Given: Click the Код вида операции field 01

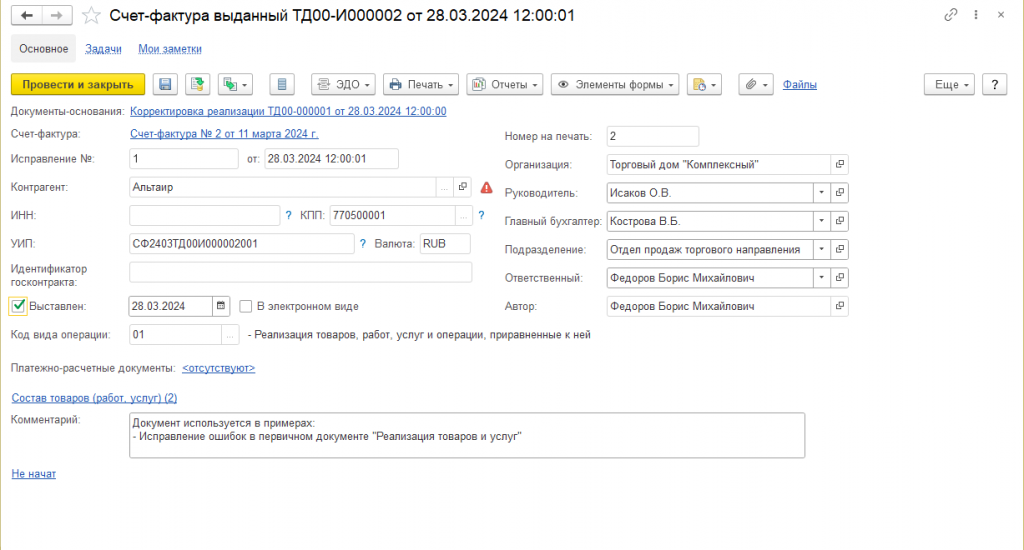Looking at the screenshot, I should [175, 334].
